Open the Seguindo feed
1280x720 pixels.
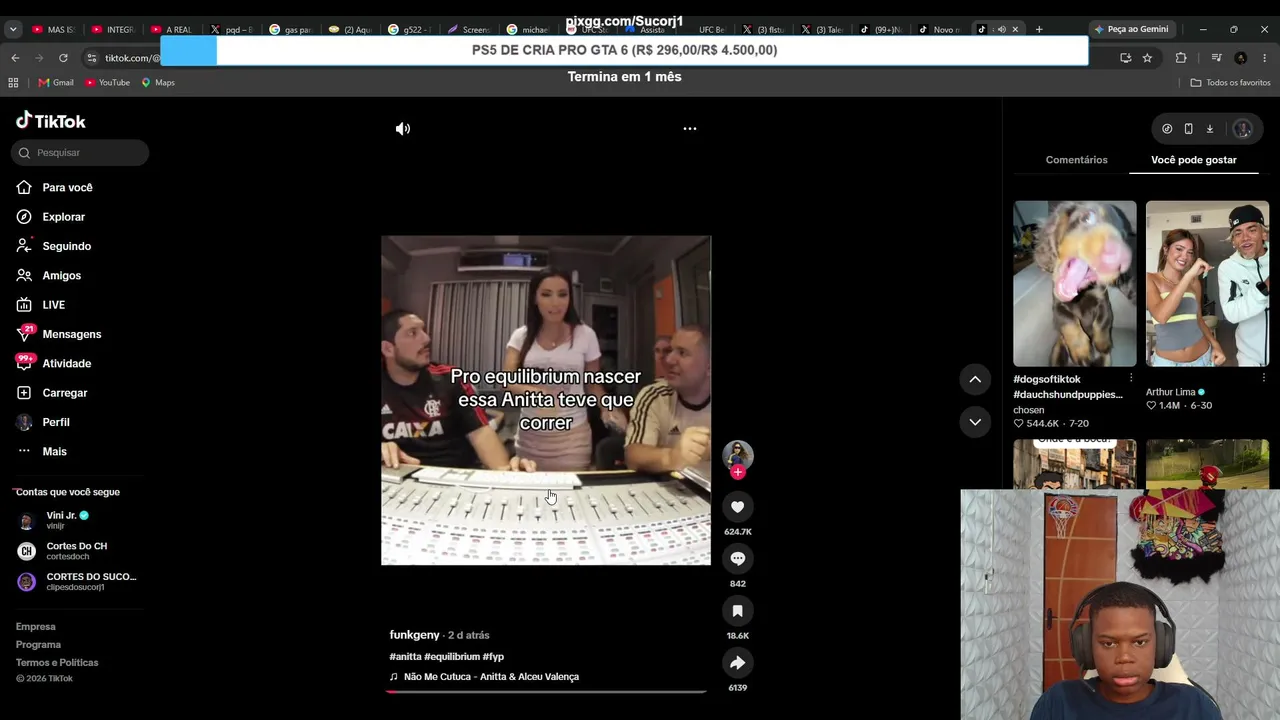coord(54,246)
